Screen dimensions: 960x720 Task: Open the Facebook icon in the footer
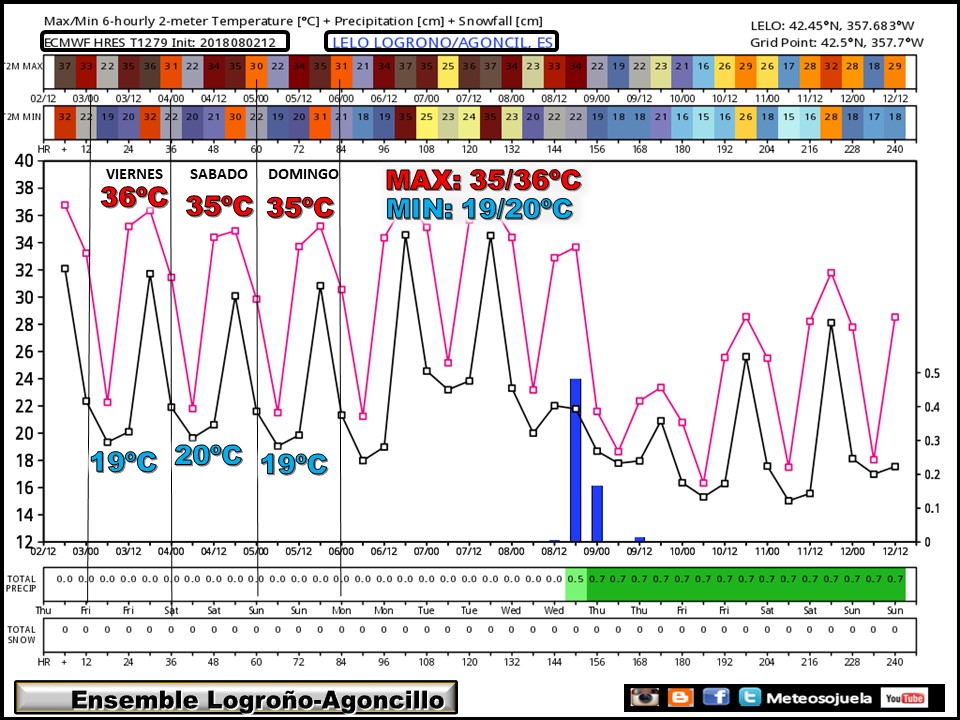point(716,697)
